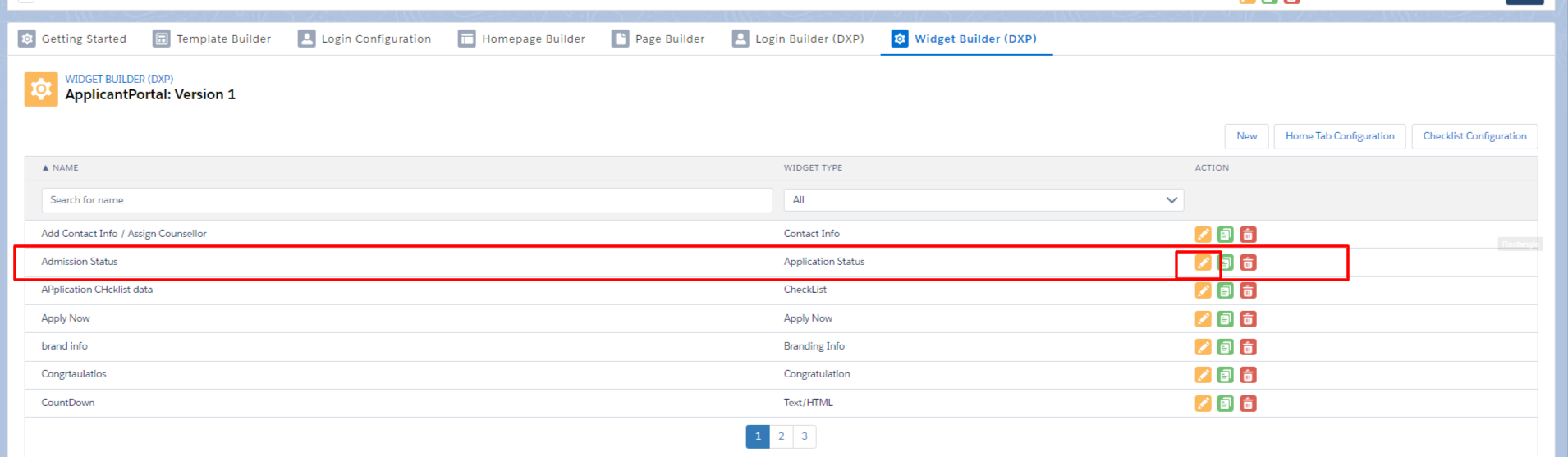
Task: Edit the Apply Now widget
Action: pyautogui.click(x=1203, y=319)
